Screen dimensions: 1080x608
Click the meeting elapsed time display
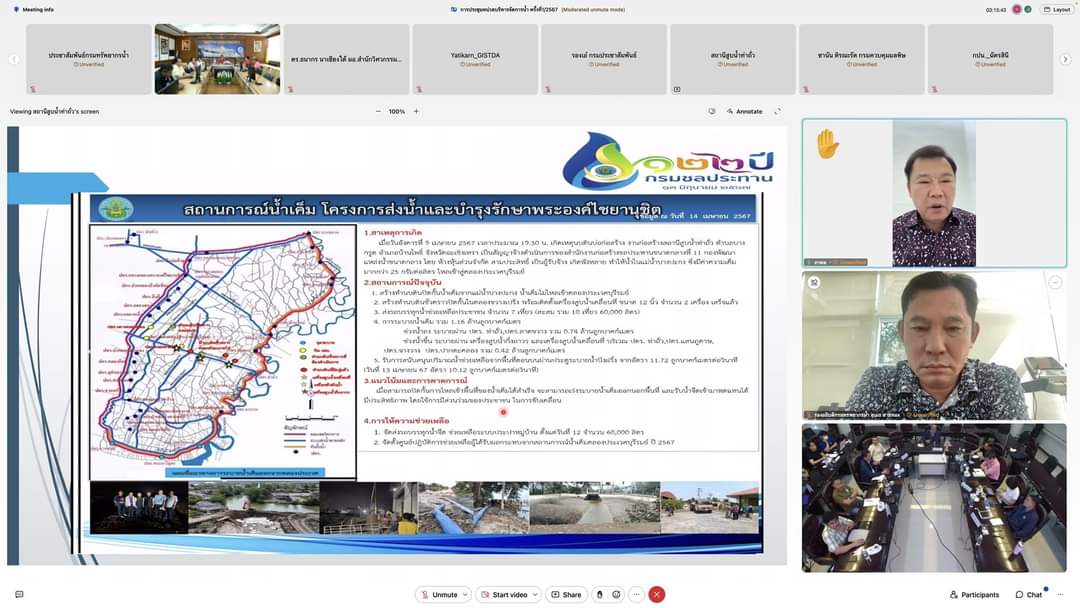(x=996, y=10)
